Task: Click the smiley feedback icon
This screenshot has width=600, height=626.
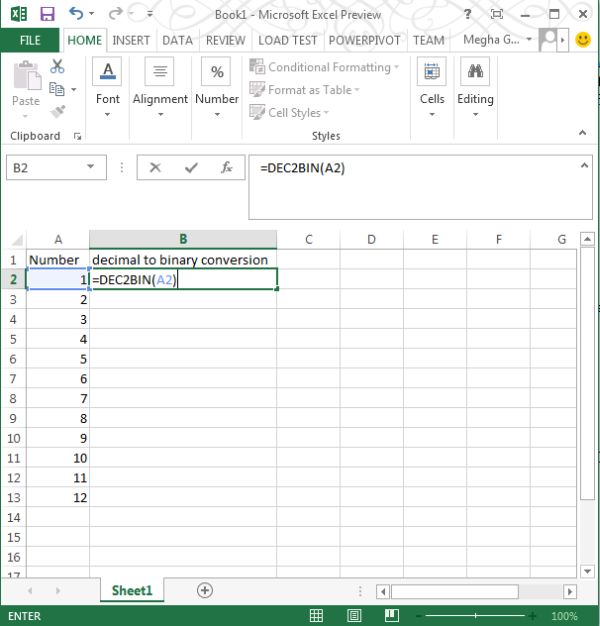Action: (x=583, y=40)
